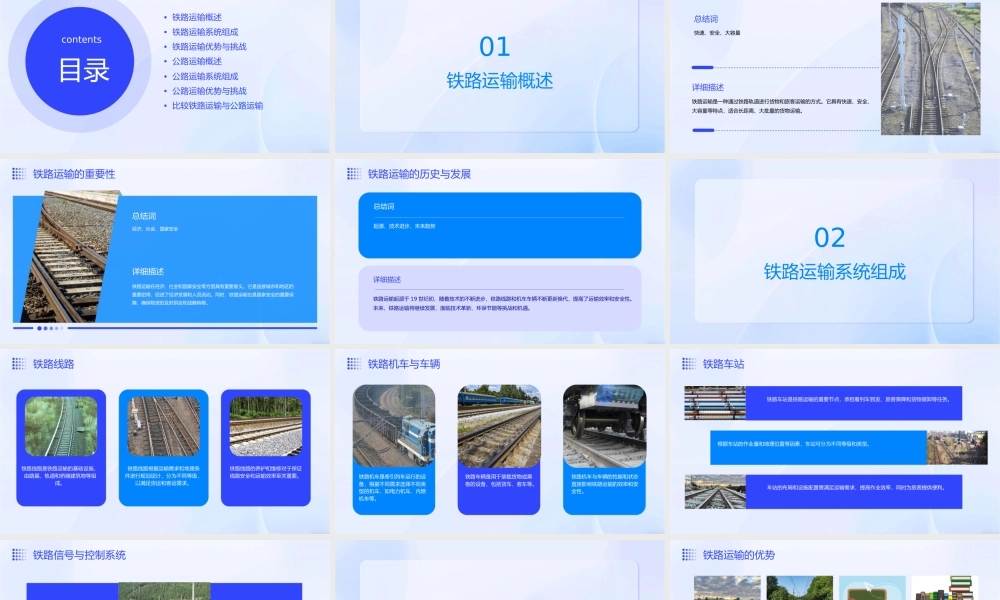Select the 铁路信号与控制系统 slide
The image size is (1000, 600).
165,570
